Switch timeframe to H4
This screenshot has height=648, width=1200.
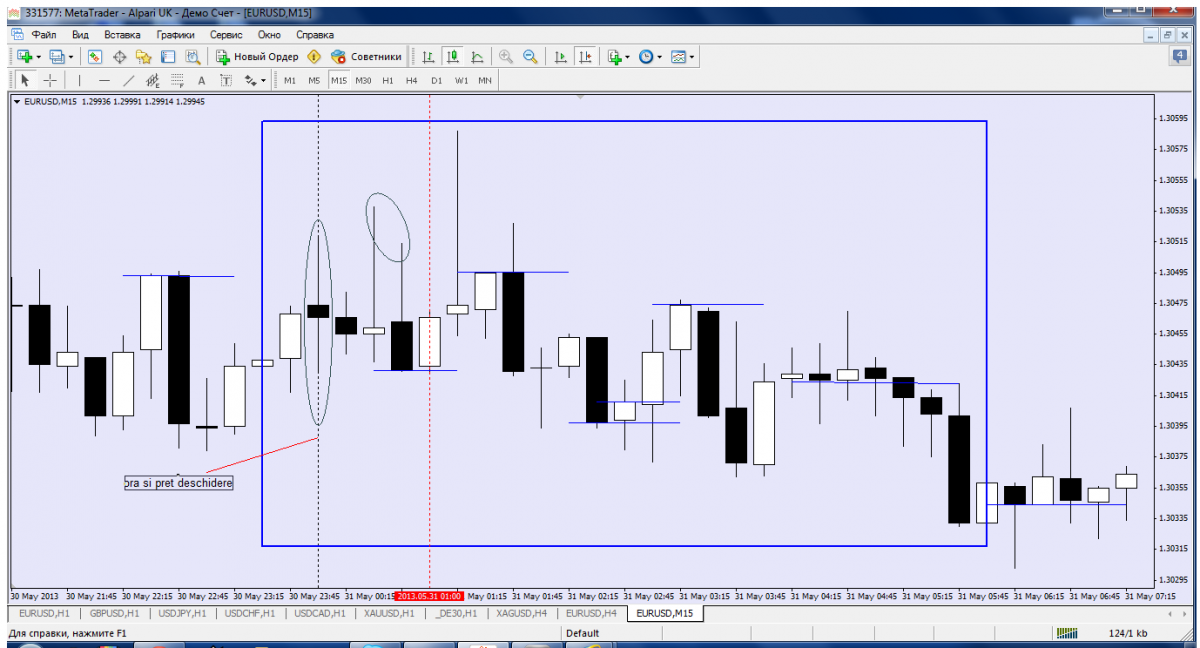click(411, 80)
